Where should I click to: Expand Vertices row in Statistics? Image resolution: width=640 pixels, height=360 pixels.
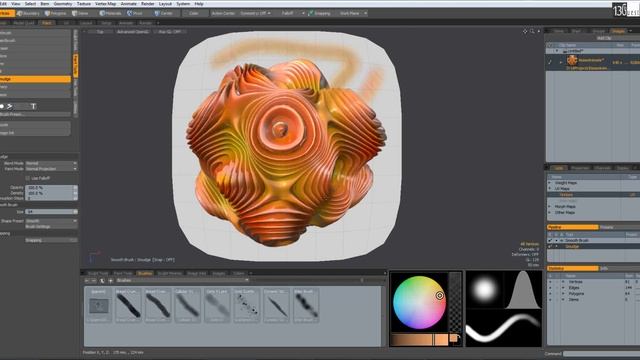(x=563, y=282)
